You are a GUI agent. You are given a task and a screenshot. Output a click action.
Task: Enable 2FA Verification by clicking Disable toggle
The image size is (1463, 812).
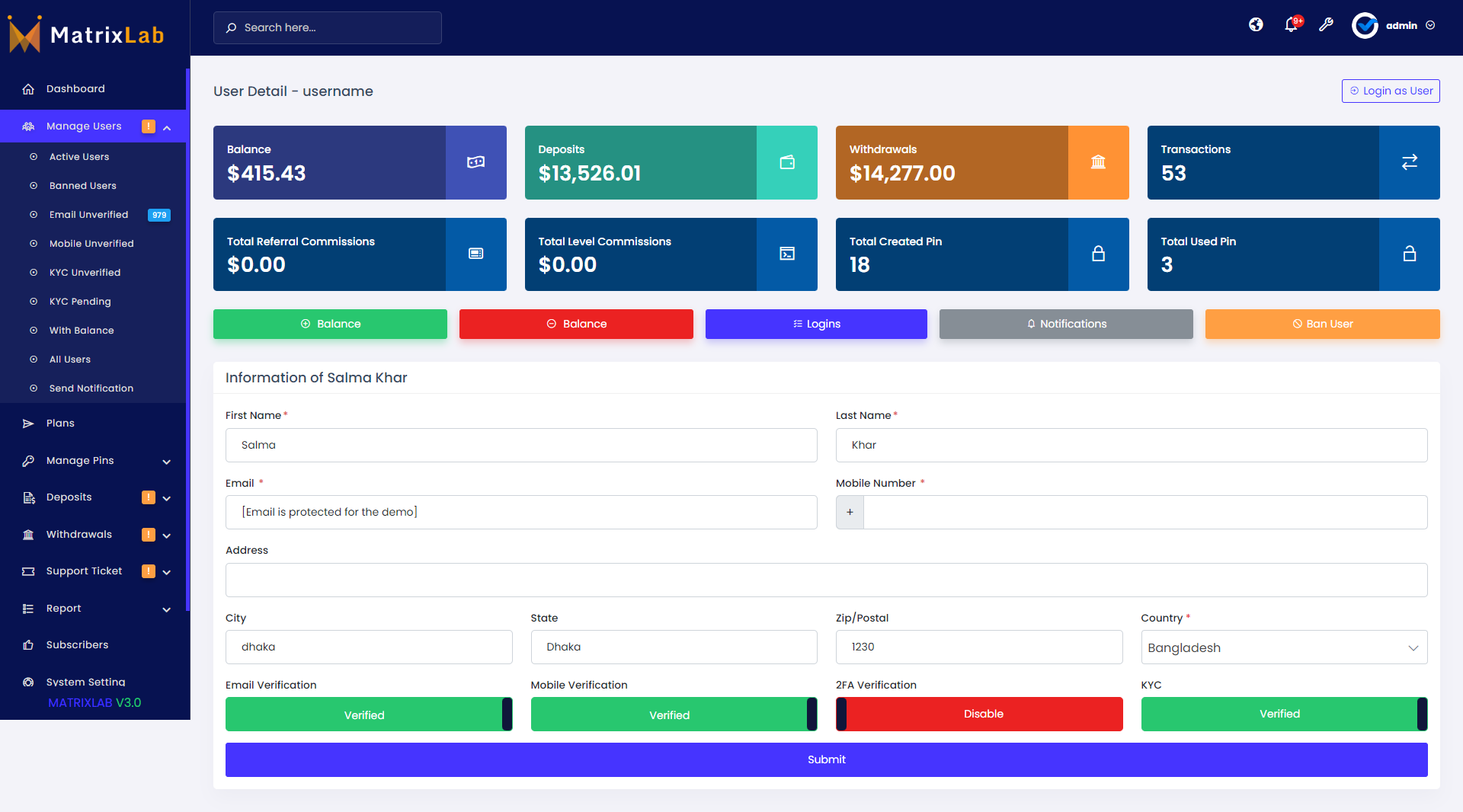(x=982, y=714)
